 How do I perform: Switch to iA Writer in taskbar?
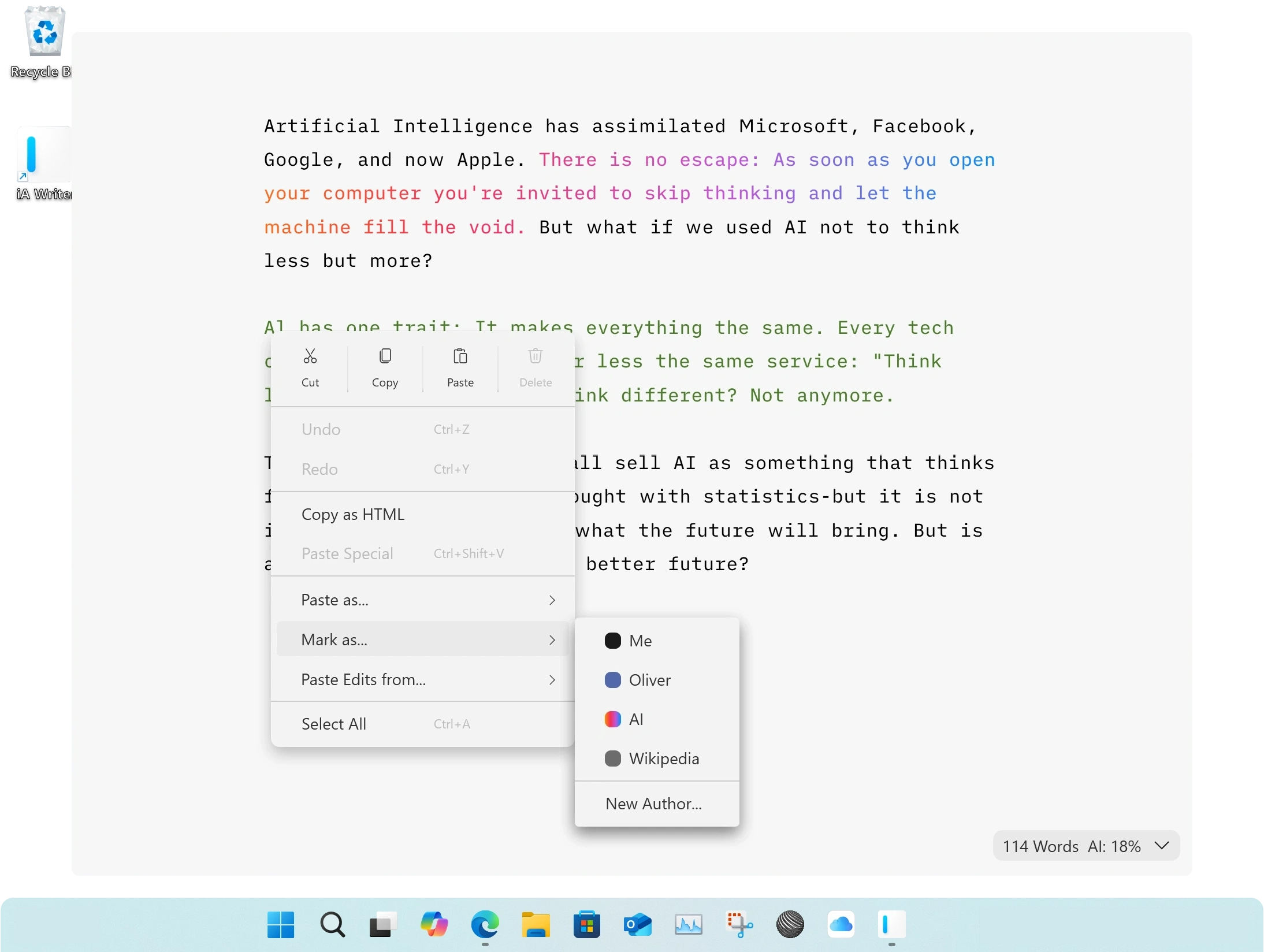pyautogui.click(x=891, y=925)
